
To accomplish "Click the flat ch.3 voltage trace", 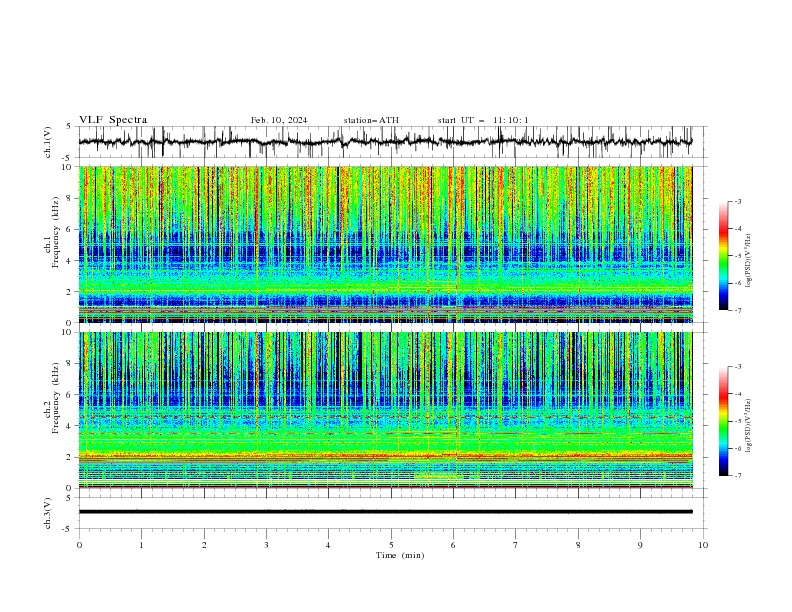I will (385, 512).
